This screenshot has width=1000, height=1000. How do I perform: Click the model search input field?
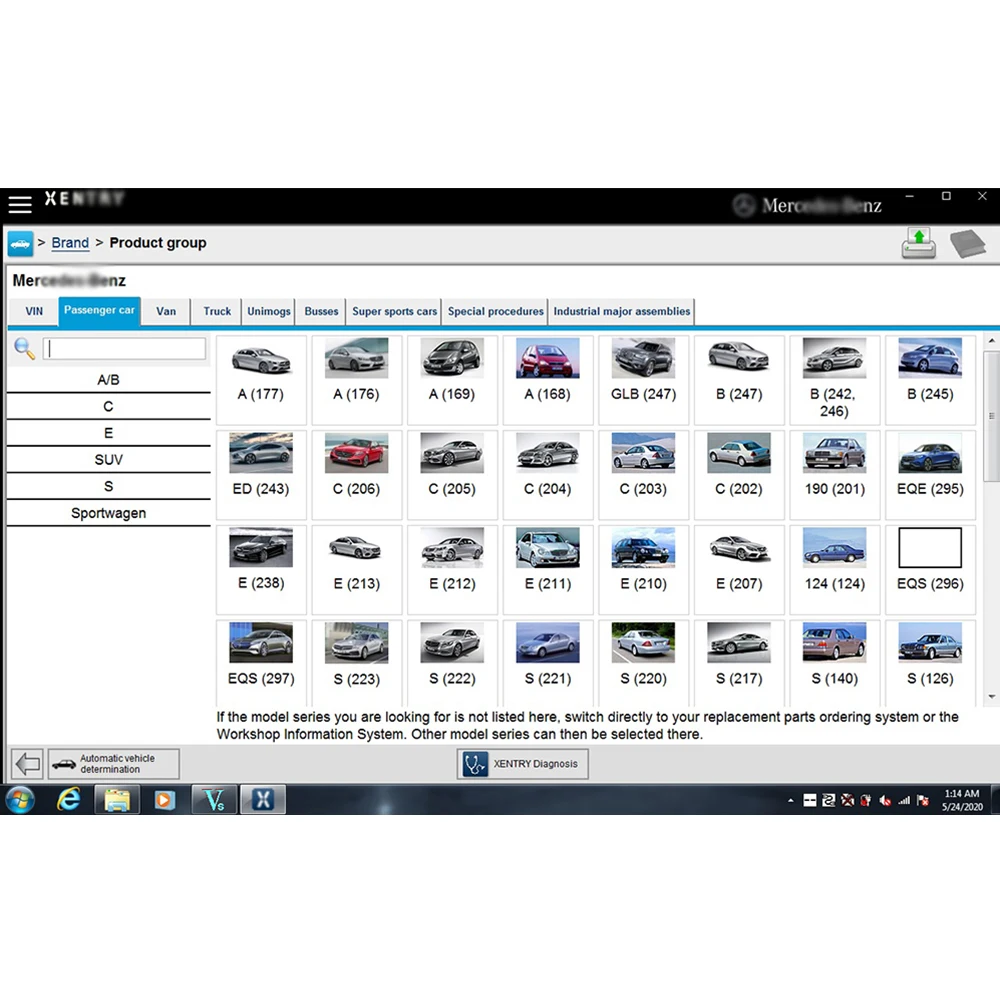click(x=124, y=348)
